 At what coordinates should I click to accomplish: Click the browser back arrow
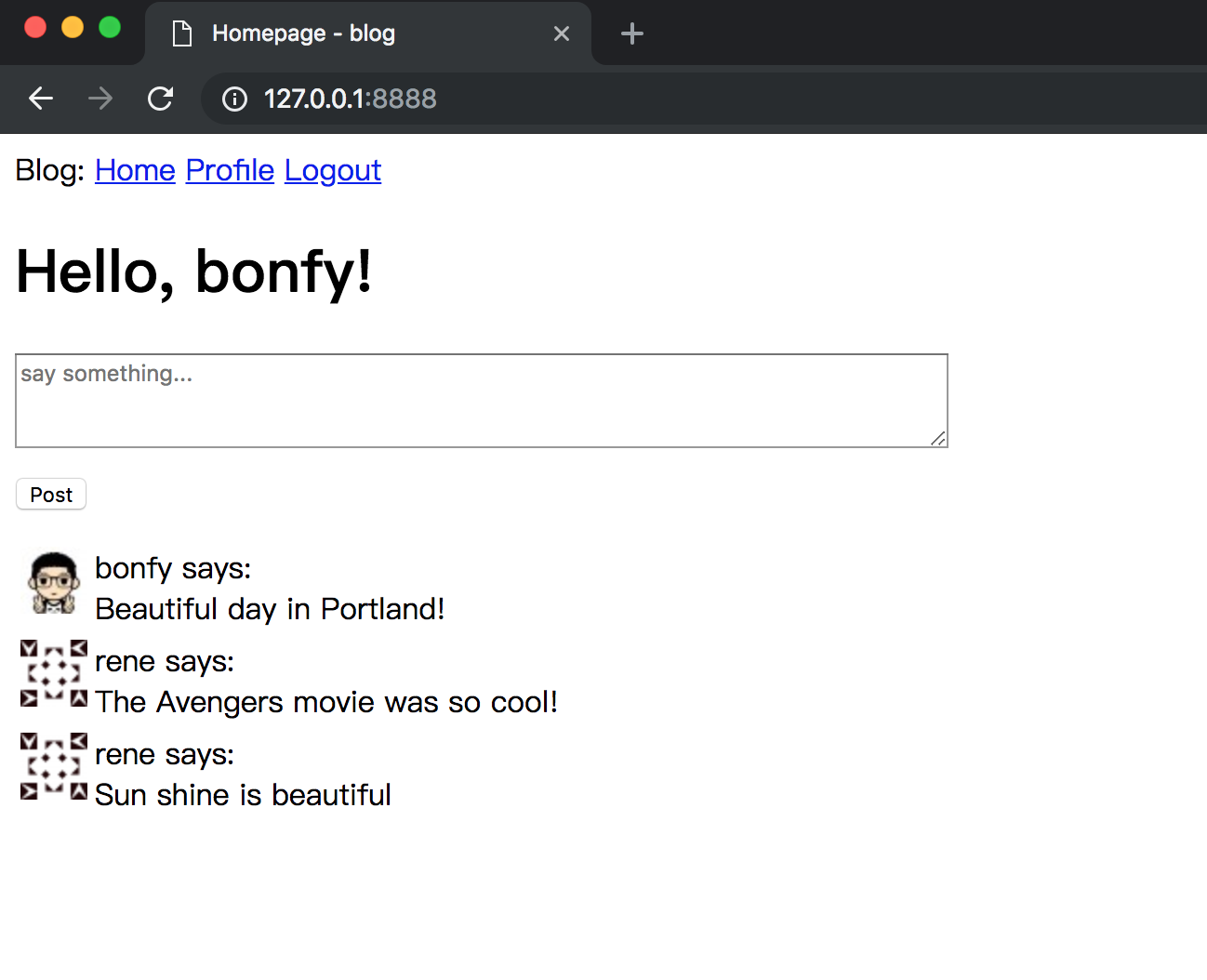[x=41, y=99]
